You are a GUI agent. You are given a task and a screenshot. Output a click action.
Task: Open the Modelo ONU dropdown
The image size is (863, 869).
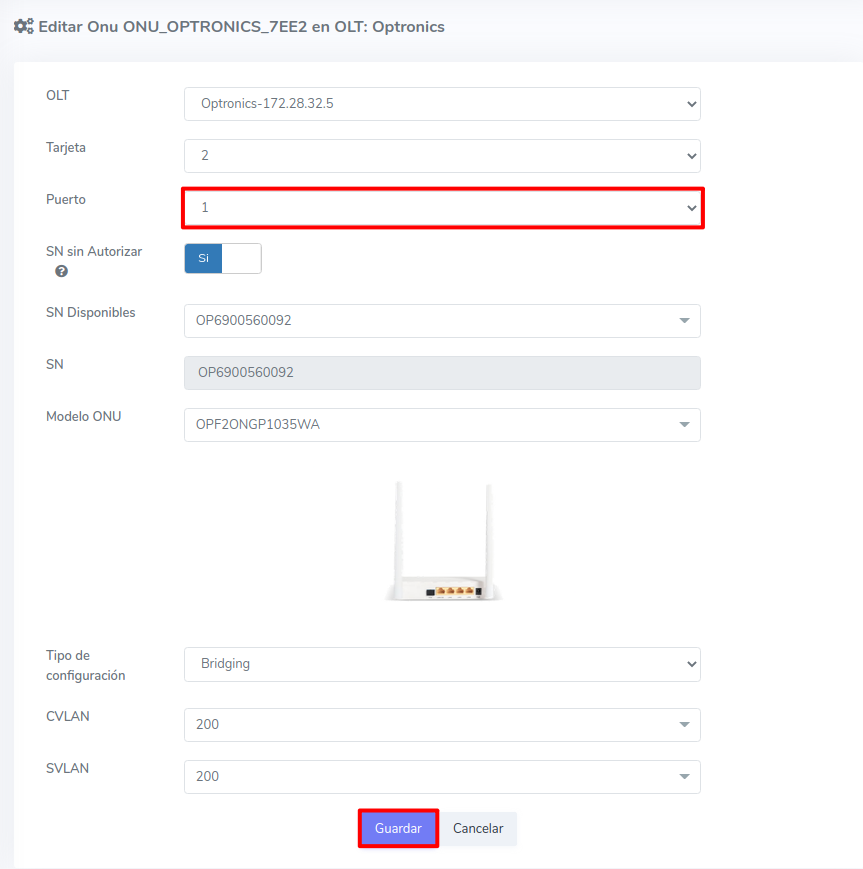coord(442,425)
